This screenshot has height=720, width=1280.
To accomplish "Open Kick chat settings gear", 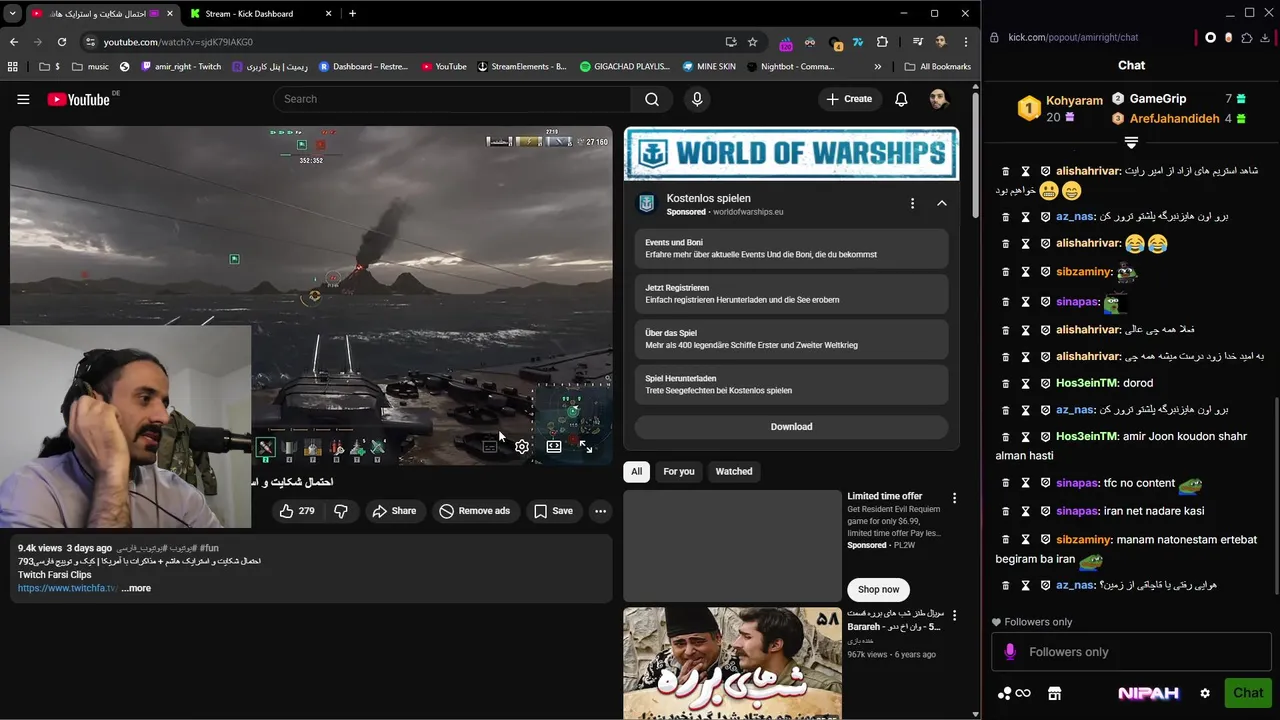I will tap(1205, 693).
